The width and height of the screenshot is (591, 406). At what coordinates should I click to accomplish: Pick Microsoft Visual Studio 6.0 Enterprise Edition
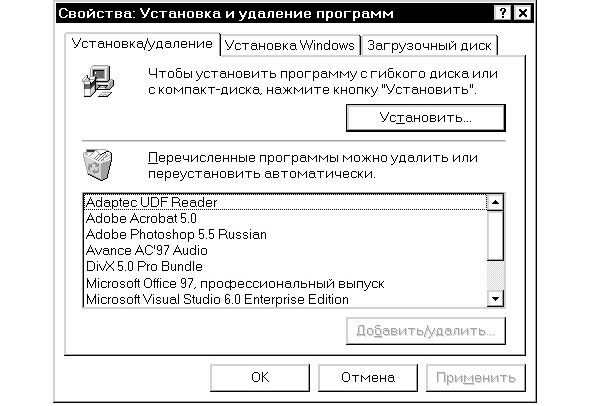(x=285, y=299)
